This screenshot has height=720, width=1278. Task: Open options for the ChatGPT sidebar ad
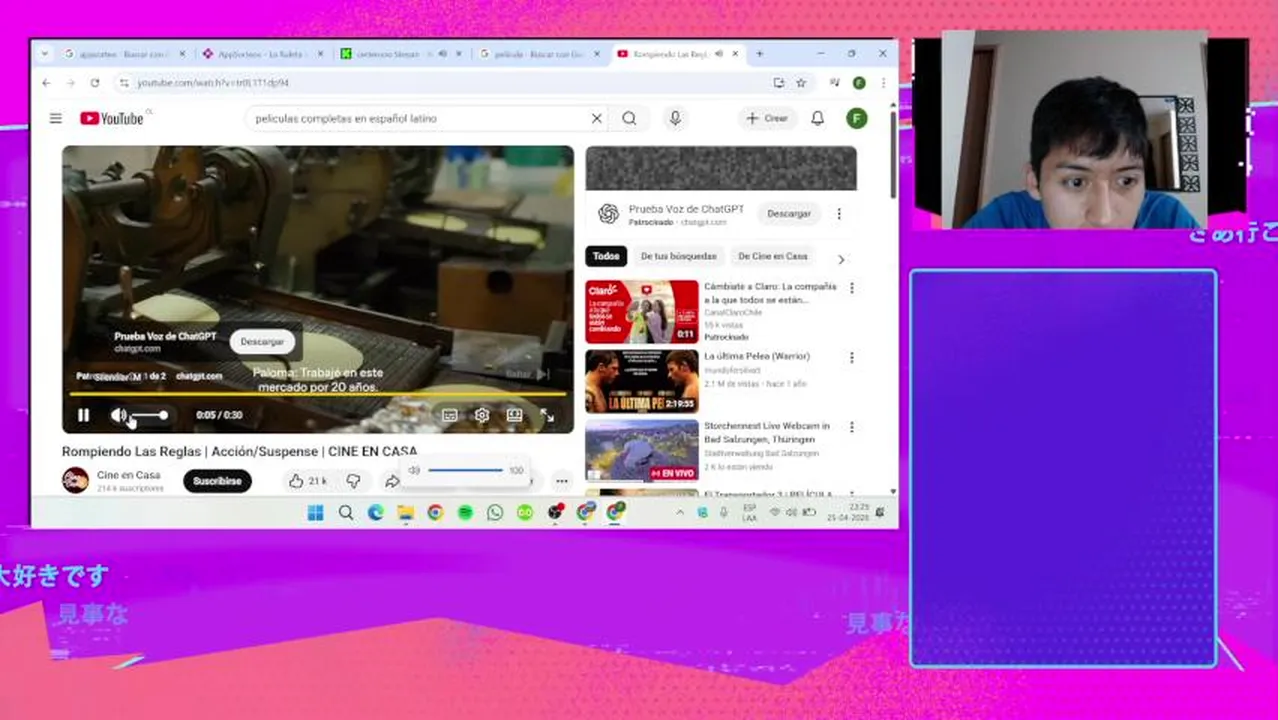pyautogui.click(x=839, y=214)
